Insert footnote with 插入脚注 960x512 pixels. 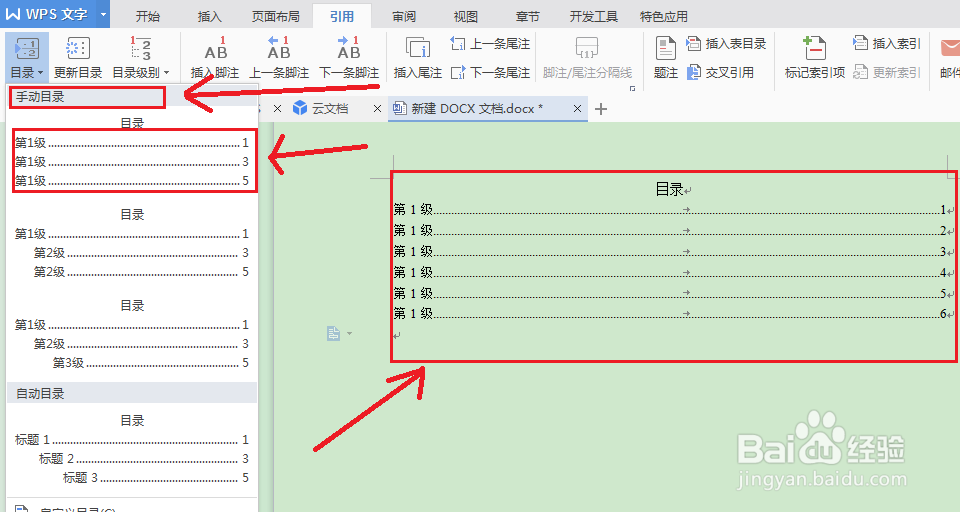pyautogui.click(x=215, y=58)
